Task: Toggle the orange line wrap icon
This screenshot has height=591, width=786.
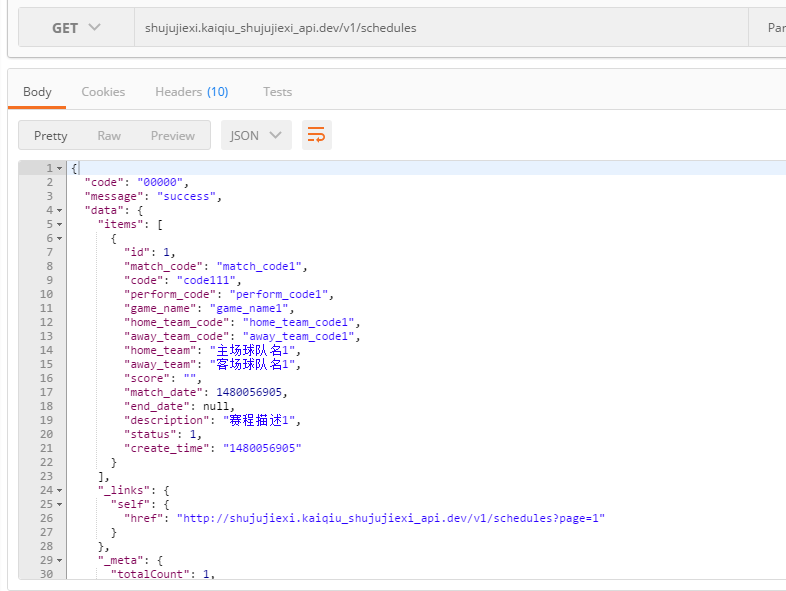Action: pos(316,135)
